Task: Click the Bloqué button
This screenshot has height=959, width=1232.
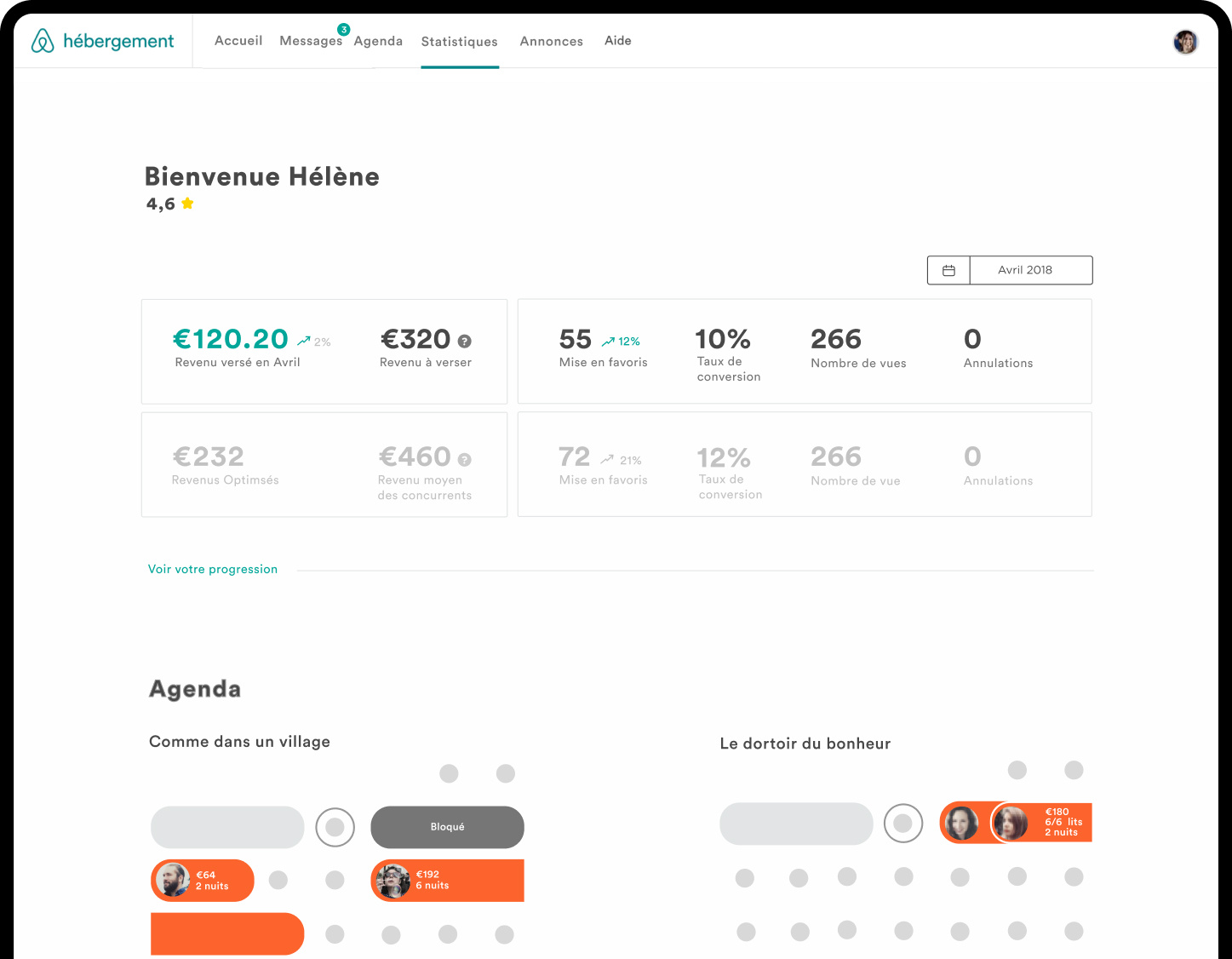Action: [x=447, y=827]
